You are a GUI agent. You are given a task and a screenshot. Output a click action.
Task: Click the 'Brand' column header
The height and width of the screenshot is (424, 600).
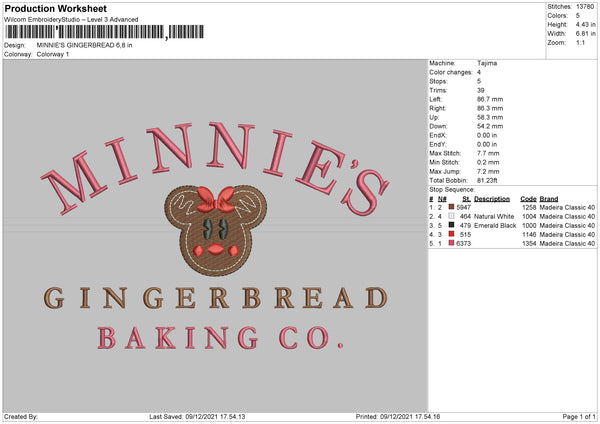[x=549, y=199]
